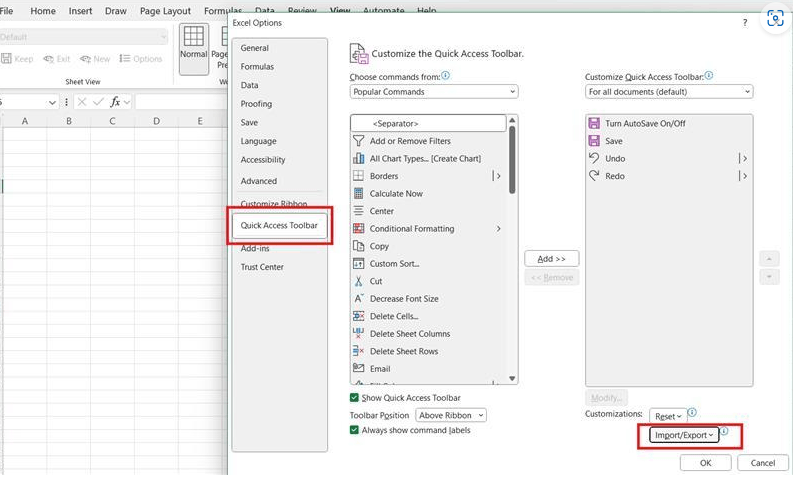Open the Toolbar Position dropdown
793x477 pixels.
coord(451,415)
